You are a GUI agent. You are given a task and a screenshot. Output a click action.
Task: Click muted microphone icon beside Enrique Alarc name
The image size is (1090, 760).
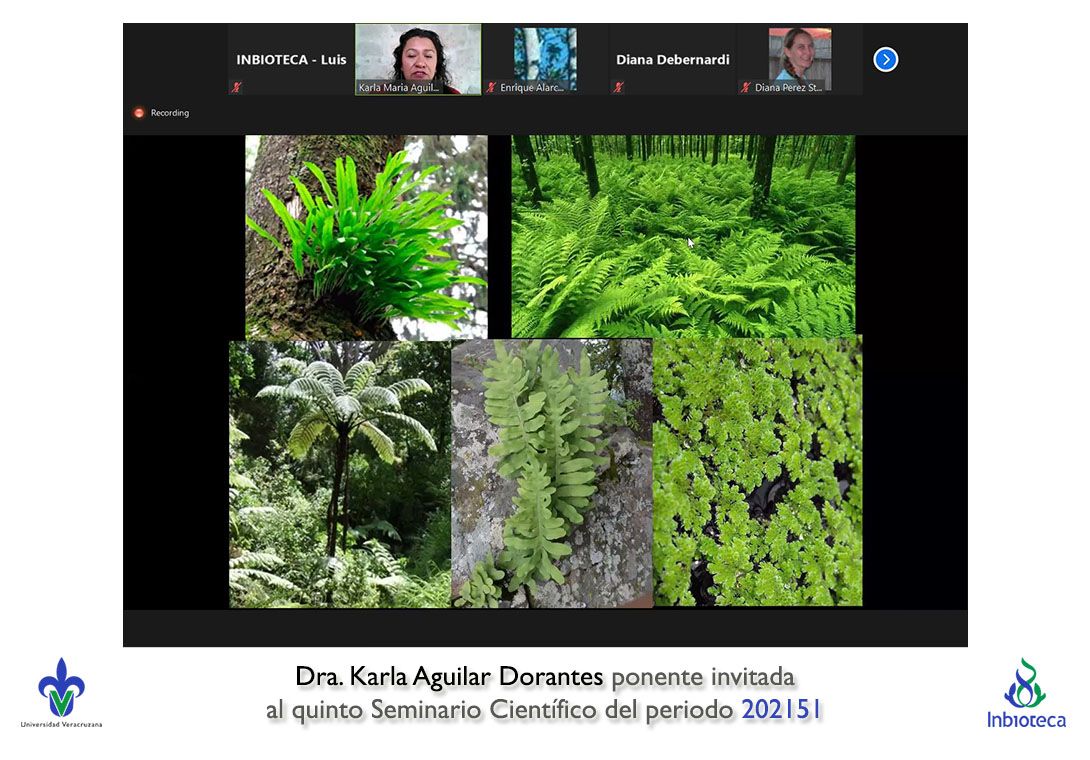click(491, 88)
